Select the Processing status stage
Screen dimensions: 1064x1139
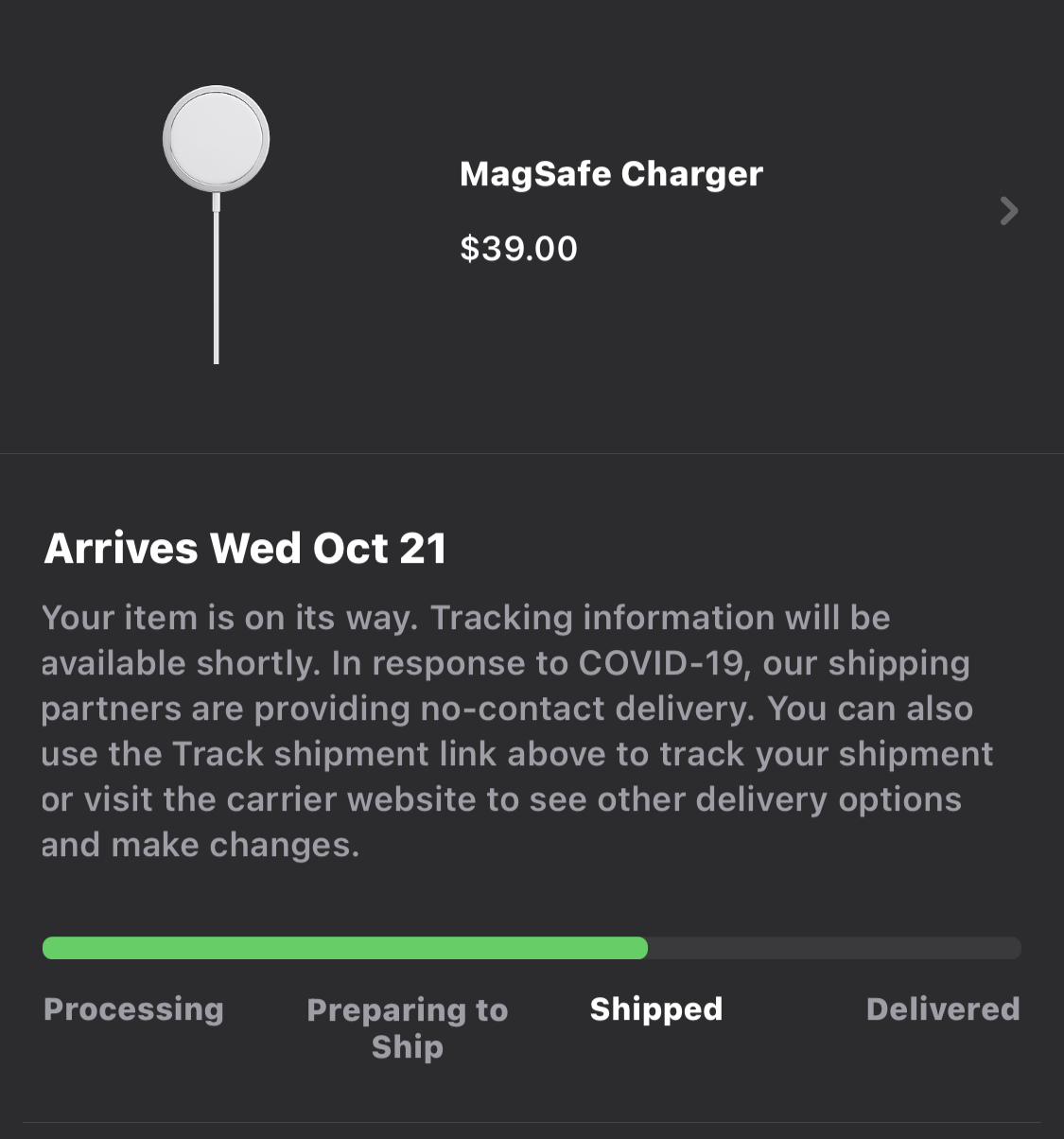pyautogui.click(x=133, y=1009)
